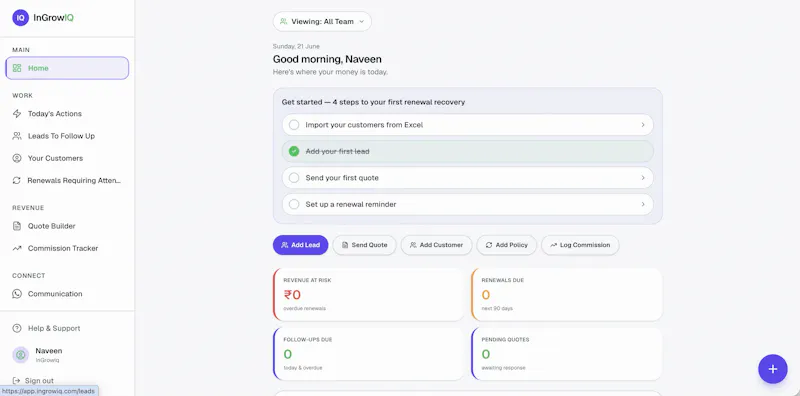Click the Good morning, Naveen heading

(327, 59)
